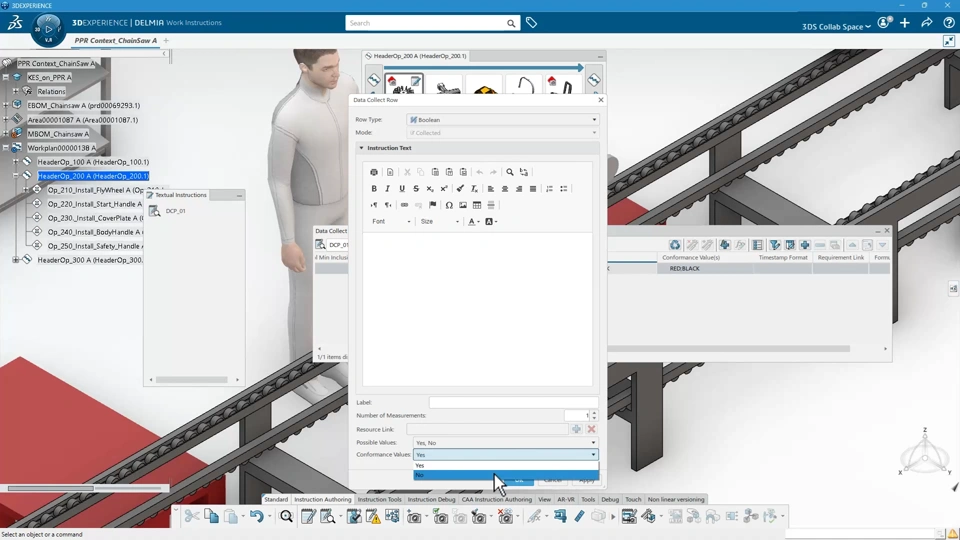Click the help question mark icon
This screenshot has height=540, width=960.
(948, 23)
